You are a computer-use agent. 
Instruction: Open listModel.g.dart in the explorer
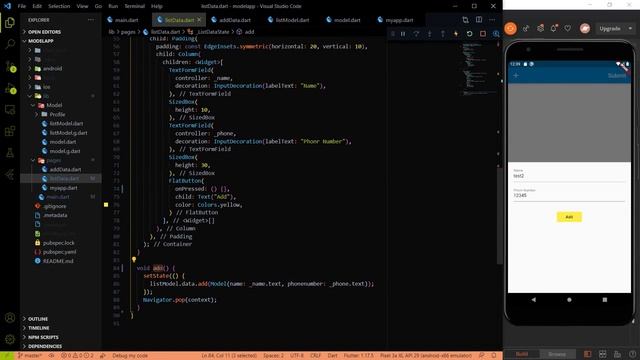[60, 133]
